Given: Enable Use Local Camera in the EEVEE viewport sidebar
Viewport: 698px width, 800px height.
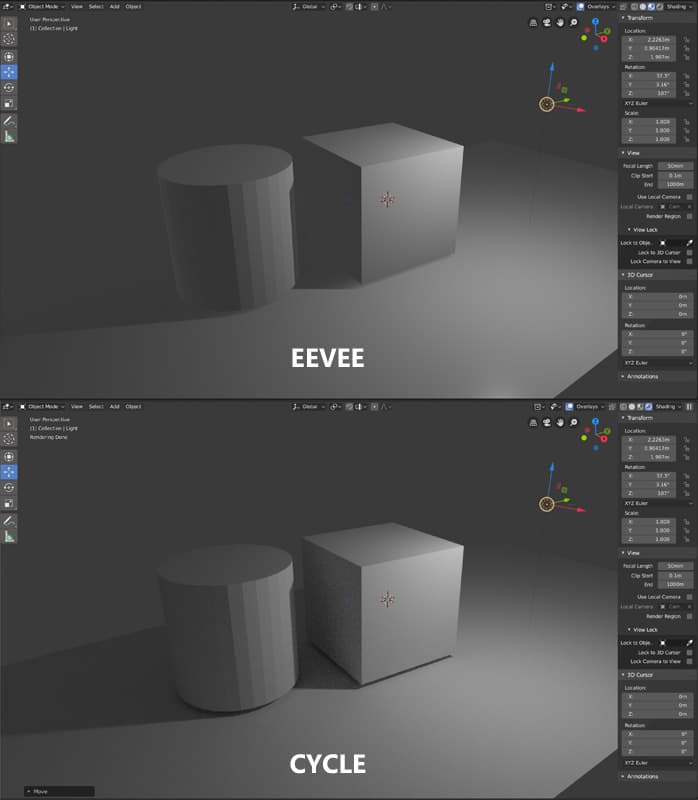Looking at the screenshot, I should tap(689, 197).
